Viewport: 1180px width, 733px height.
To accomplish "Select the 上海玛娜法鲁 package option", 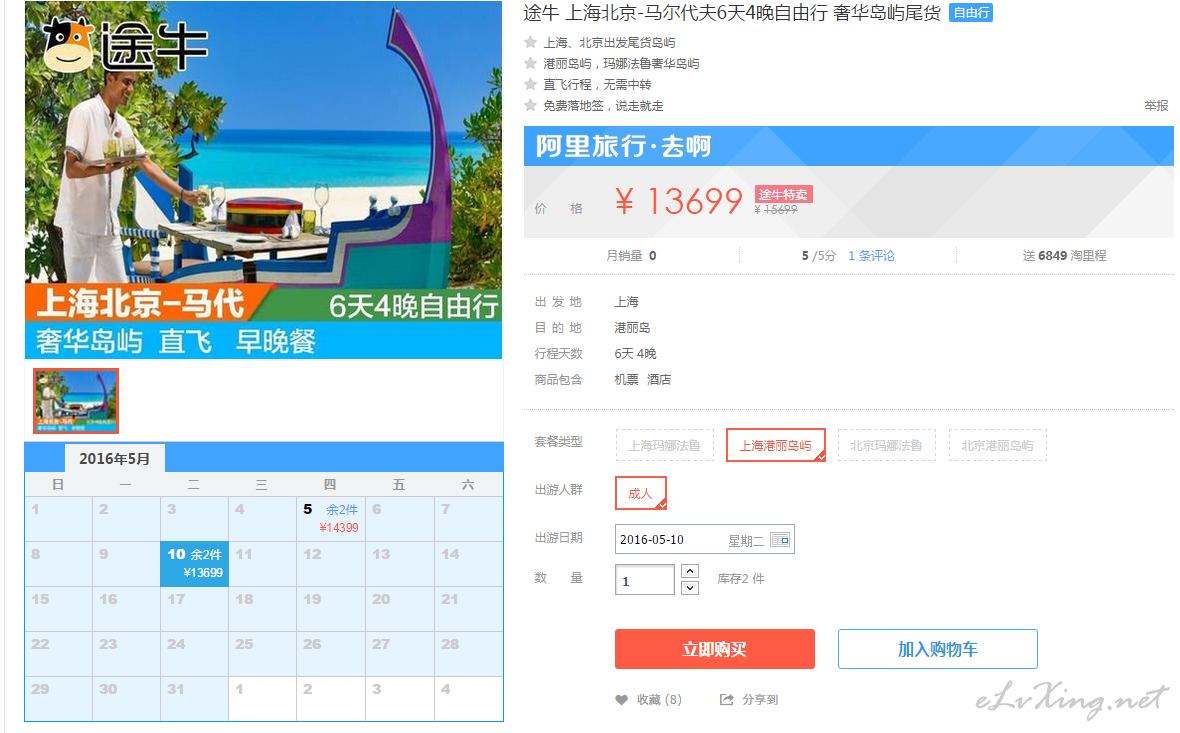I will coord(665,445).
